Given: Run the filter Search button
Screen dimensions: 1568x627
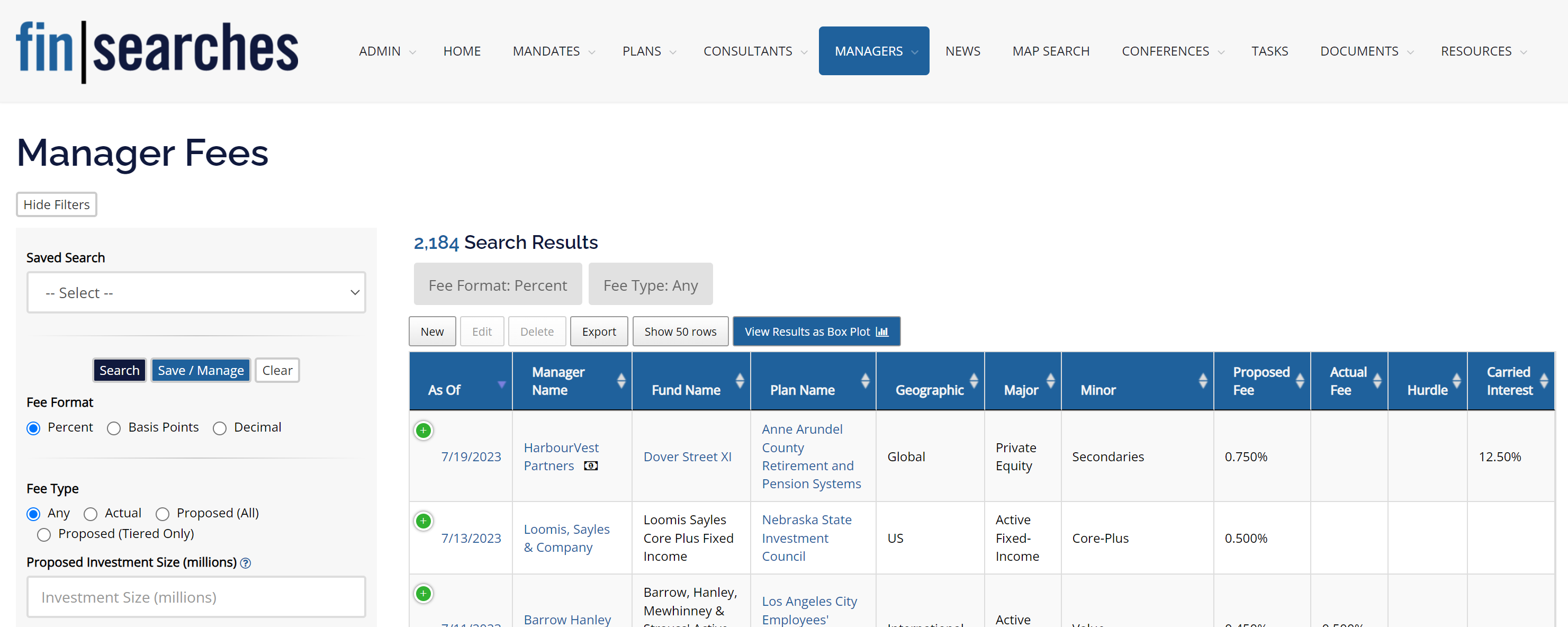Looking at the screenshot, I should point(119,370).
